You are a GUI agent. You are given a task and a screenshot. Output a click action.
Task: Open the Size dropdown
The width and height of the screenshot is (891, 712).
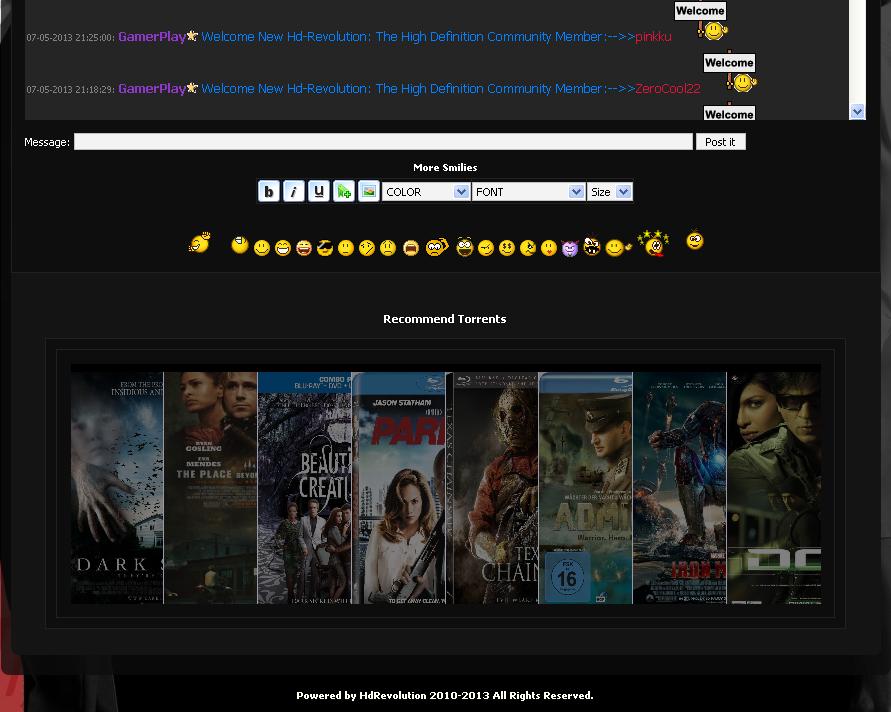(610, 192)
